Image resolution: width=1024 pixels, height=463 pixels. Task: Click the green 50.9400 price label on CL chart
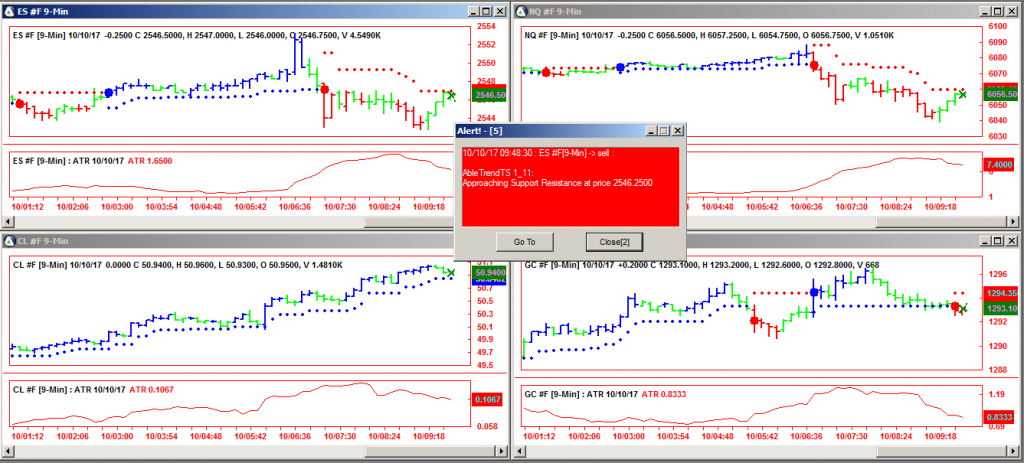[488, 272]
